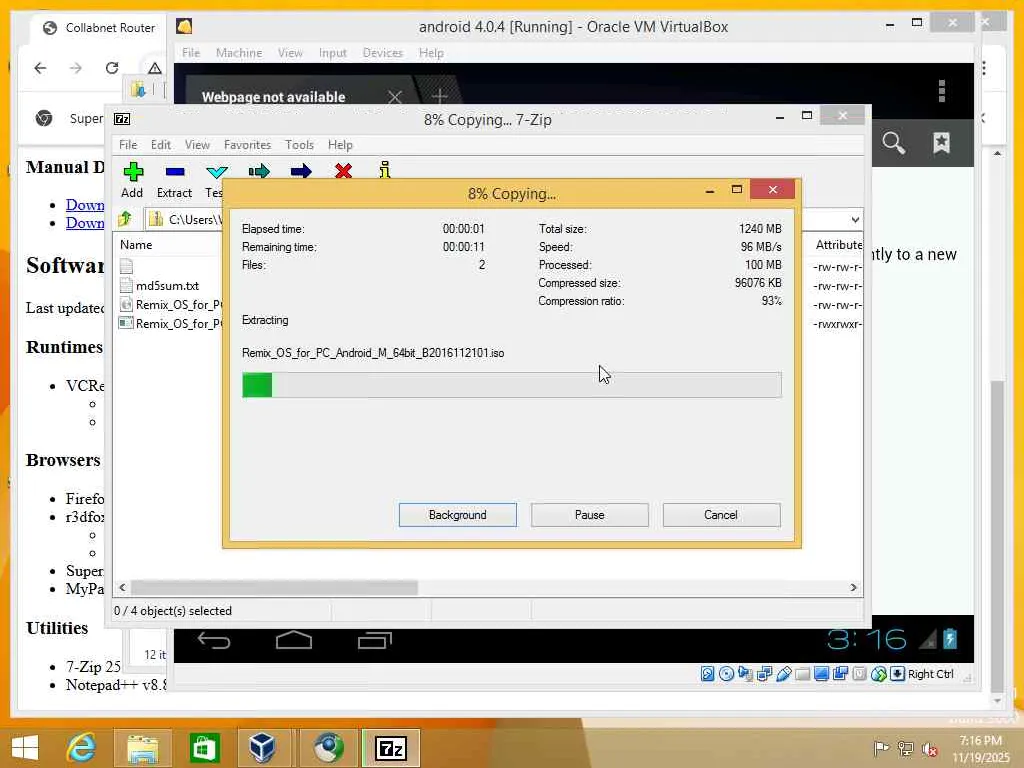Image resolution: width=1024 pixels, height=768 pixels.
Task: Click the browser back arrow
Action: tap(40, 68)
